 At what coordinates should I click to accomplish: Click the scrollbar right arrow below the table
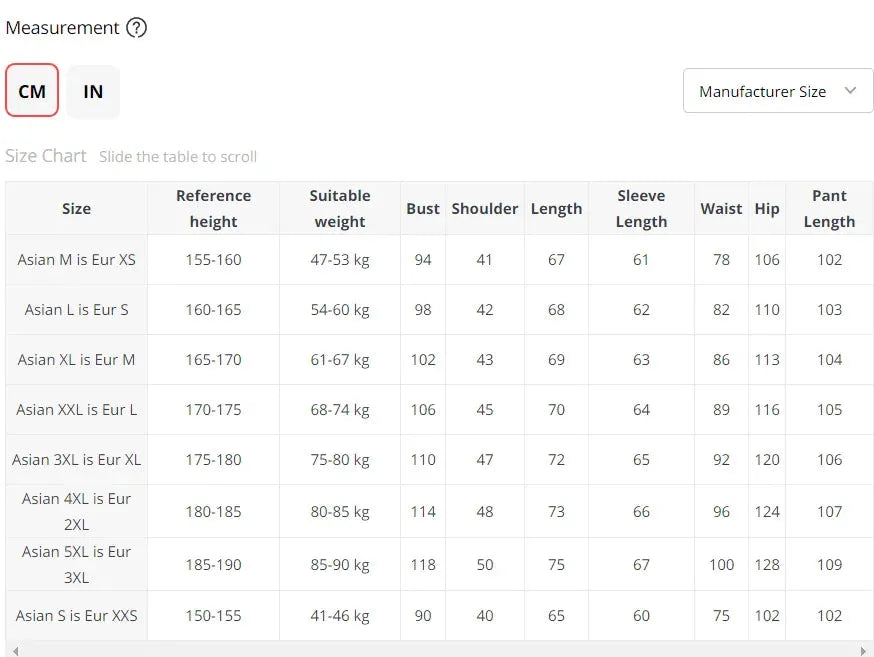[x=864, y=650]
